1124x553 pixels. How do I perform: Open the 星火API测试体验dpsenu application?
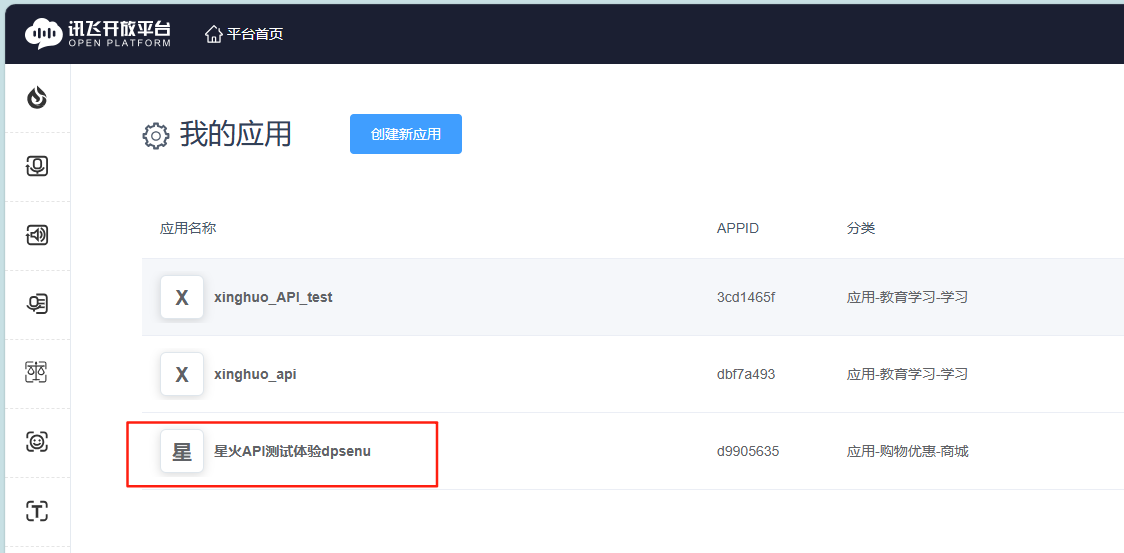point(292,451)
